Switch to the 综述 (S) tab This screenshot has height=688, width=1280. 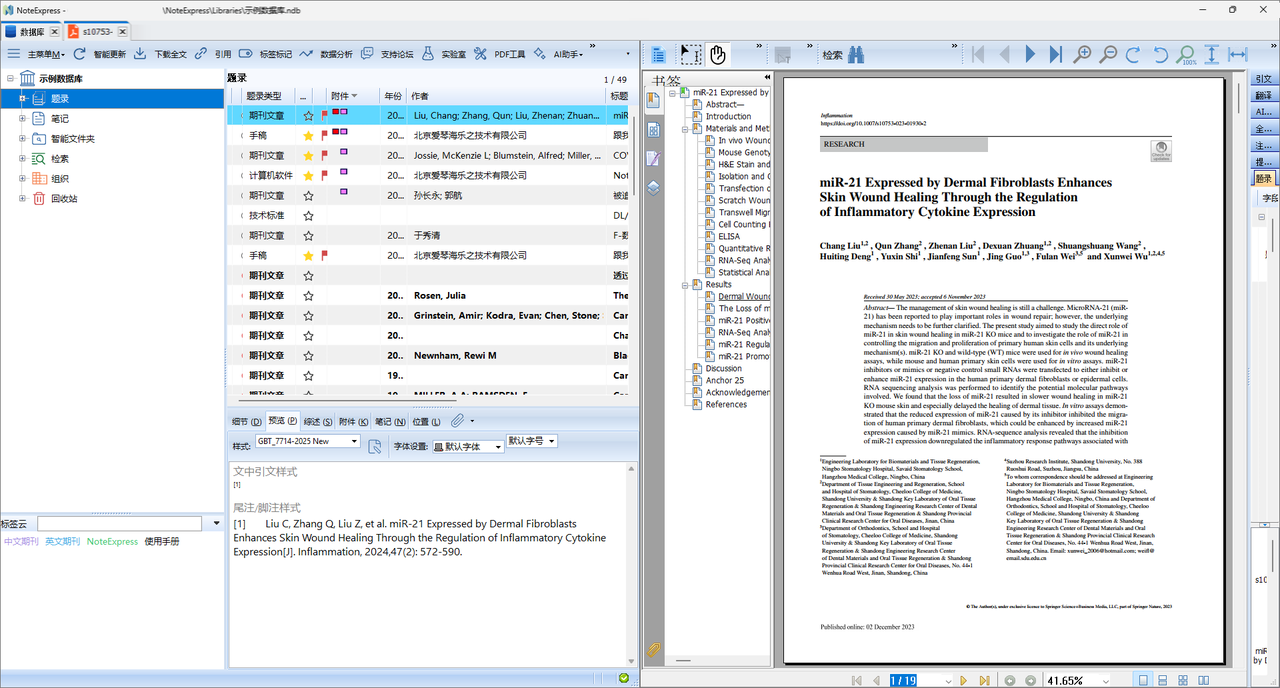[318, 422]
